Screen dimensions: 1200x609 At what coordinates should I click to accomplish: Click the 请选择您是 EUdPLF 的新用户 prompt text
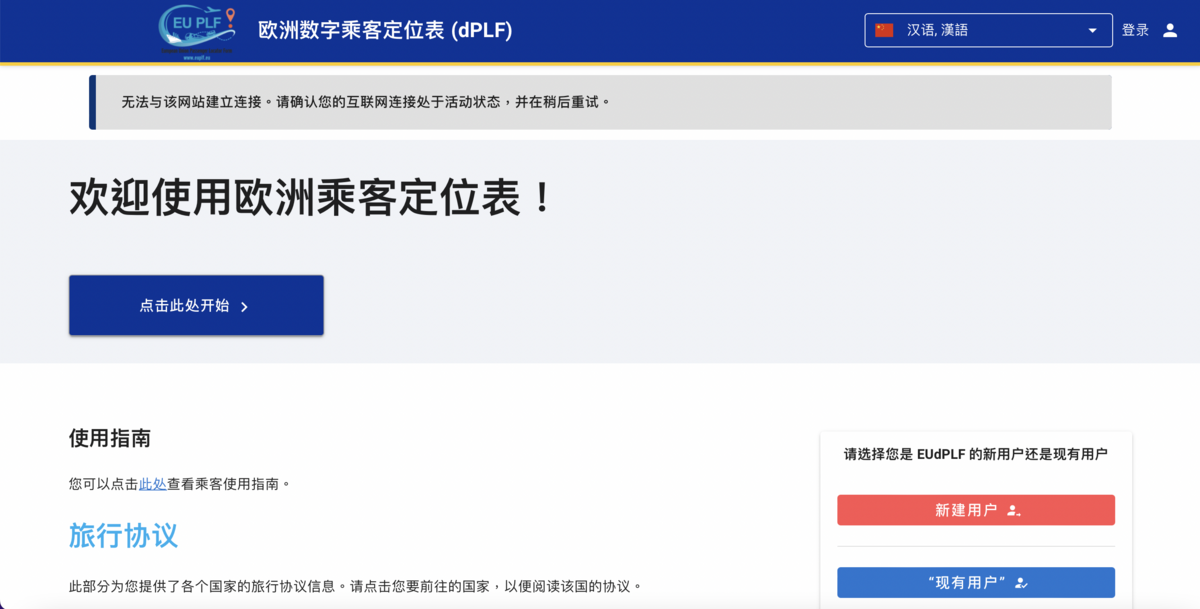coord(976,454)
